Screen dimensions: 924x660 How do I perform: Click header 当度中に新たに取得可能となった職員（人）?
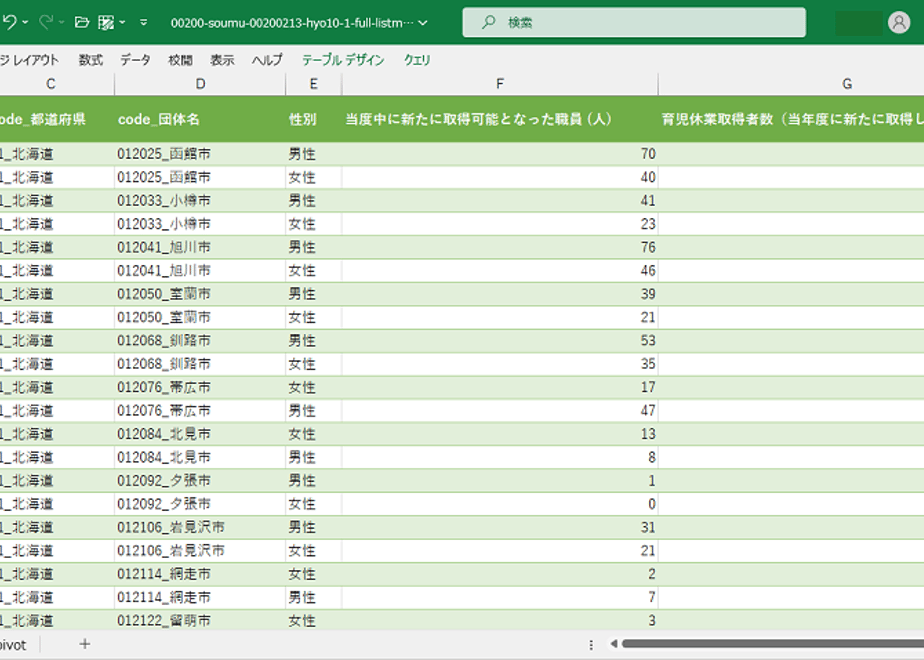point(500,119)
